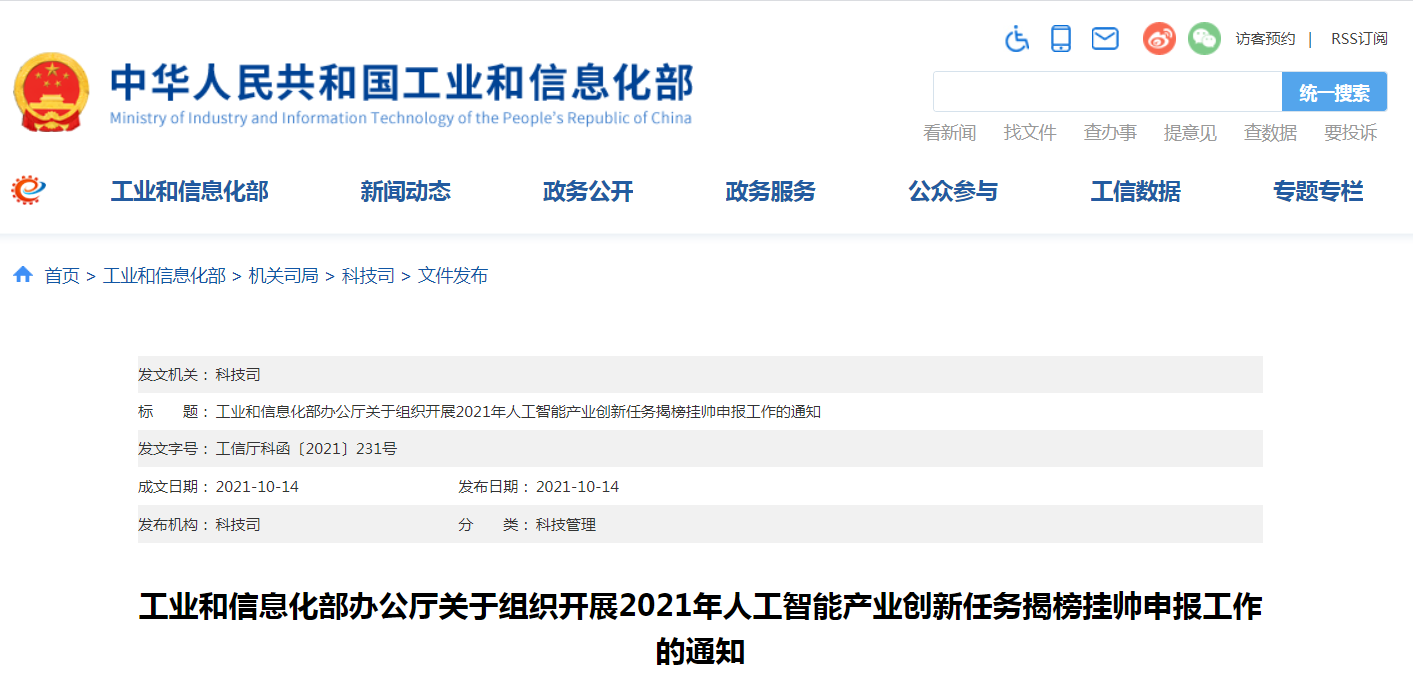Click the bold article headline

(x=700, y=630)
